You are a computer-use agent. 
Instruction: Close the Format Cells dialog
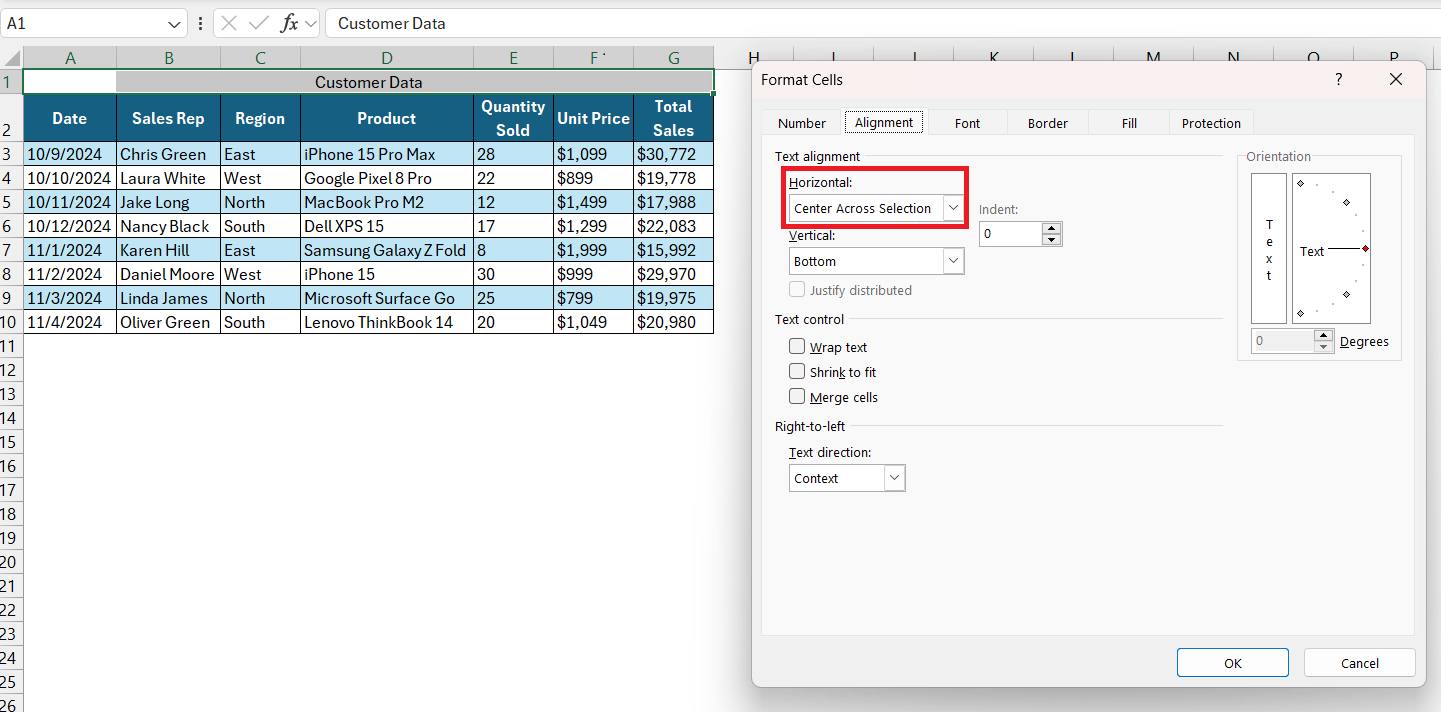[x=1396, y=79]
